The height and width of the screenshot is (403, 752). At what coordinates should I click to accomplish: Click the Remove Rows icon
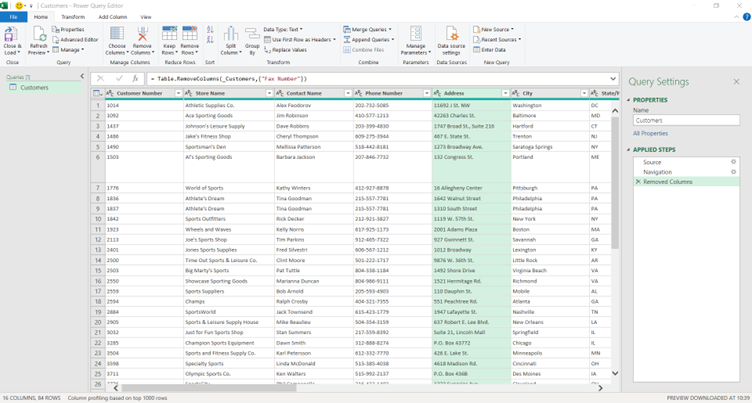[x=189, y=34]
